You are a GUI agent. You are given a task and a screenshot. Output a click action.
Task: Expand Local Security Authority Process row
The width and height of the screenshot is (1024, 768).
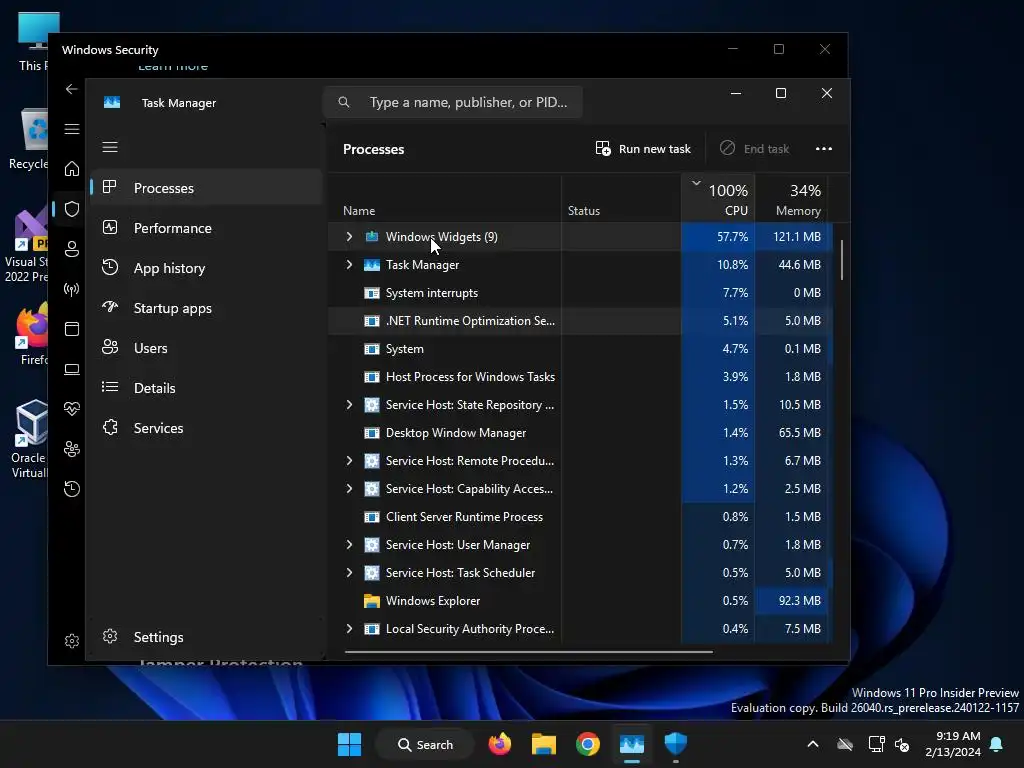[x=349, y=628]
